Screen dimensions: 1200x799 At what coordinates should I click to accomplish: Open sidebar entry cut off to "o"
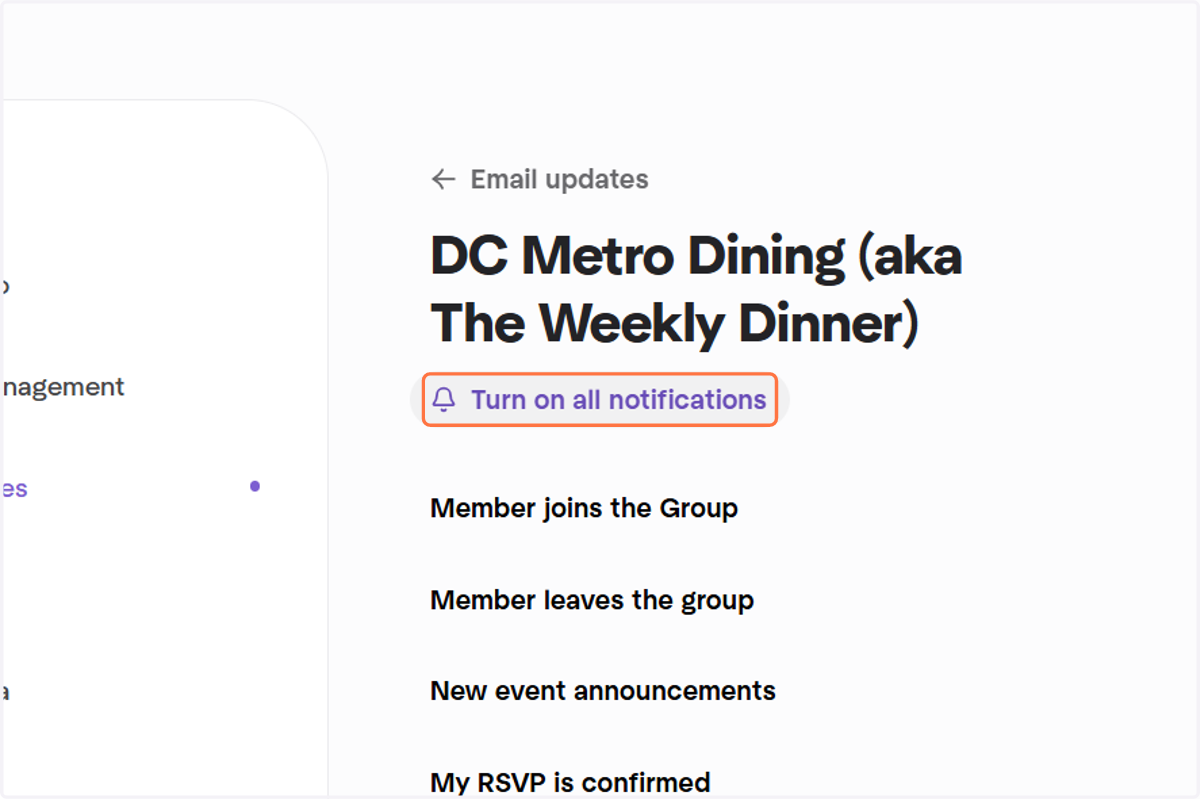tap(5, 287)
